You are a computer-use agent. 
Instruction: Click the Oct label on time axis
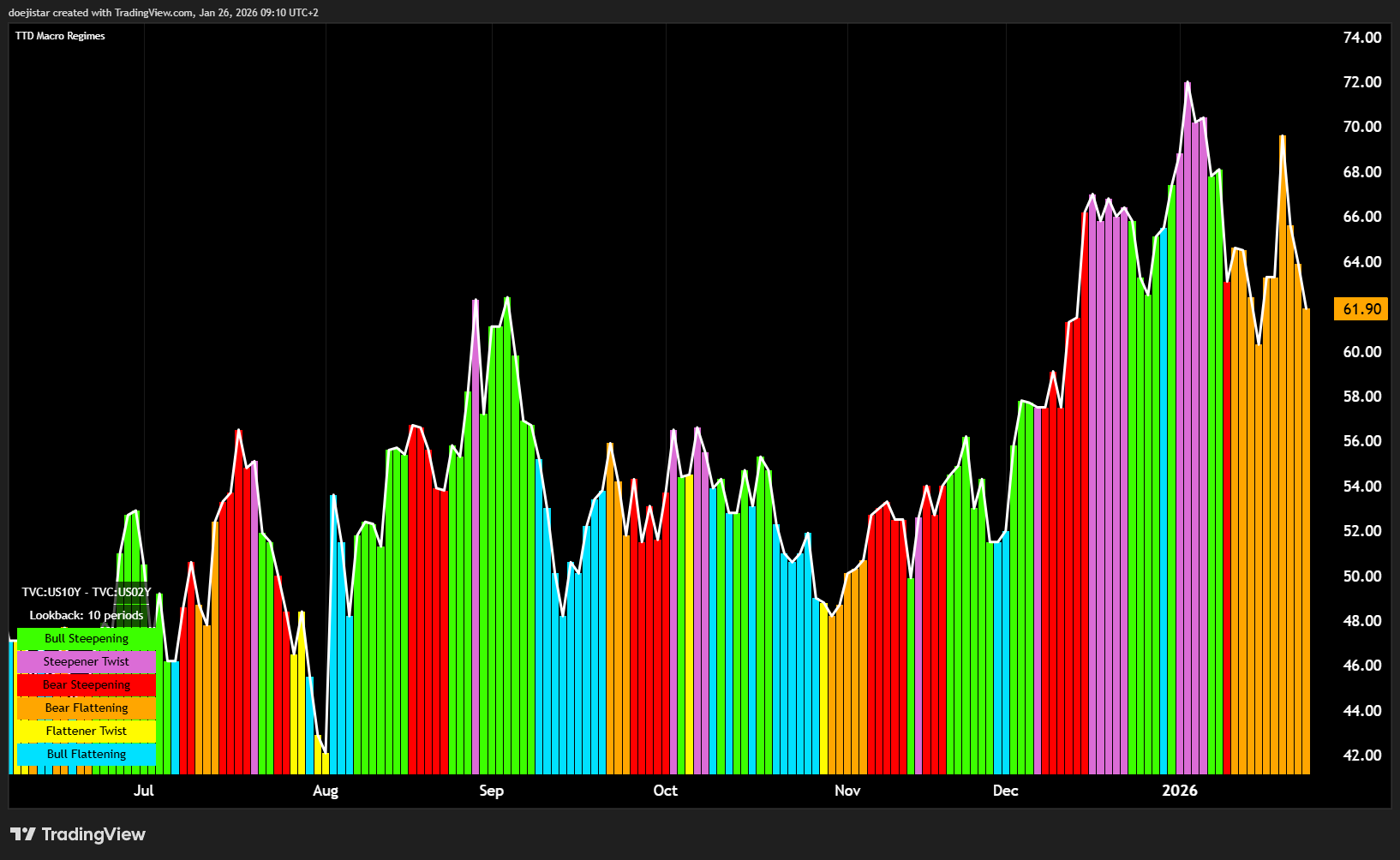(665, 791)
